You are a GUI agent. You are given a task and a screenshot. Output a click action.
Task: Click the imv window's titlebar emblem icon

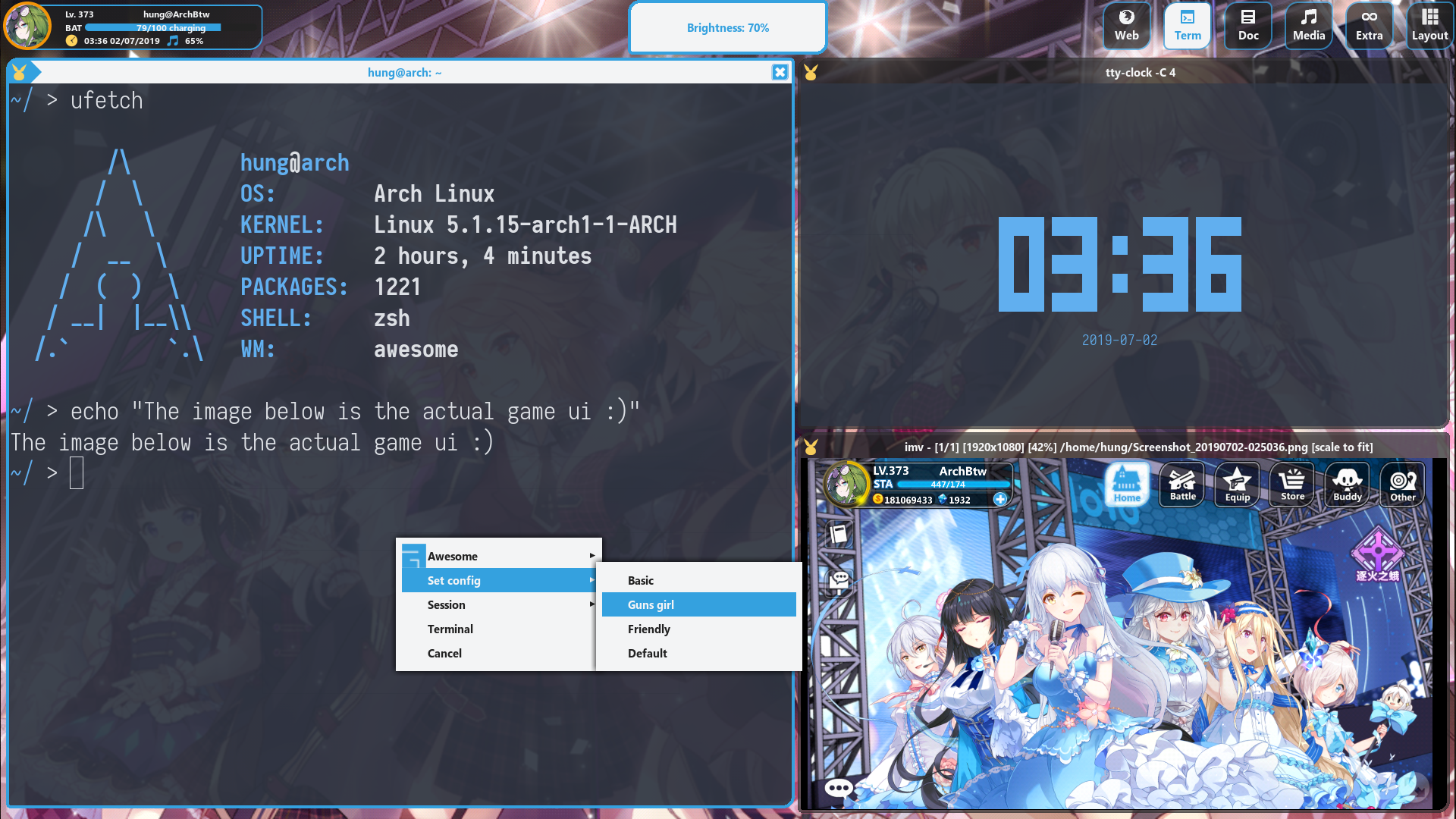click(811, 447)
